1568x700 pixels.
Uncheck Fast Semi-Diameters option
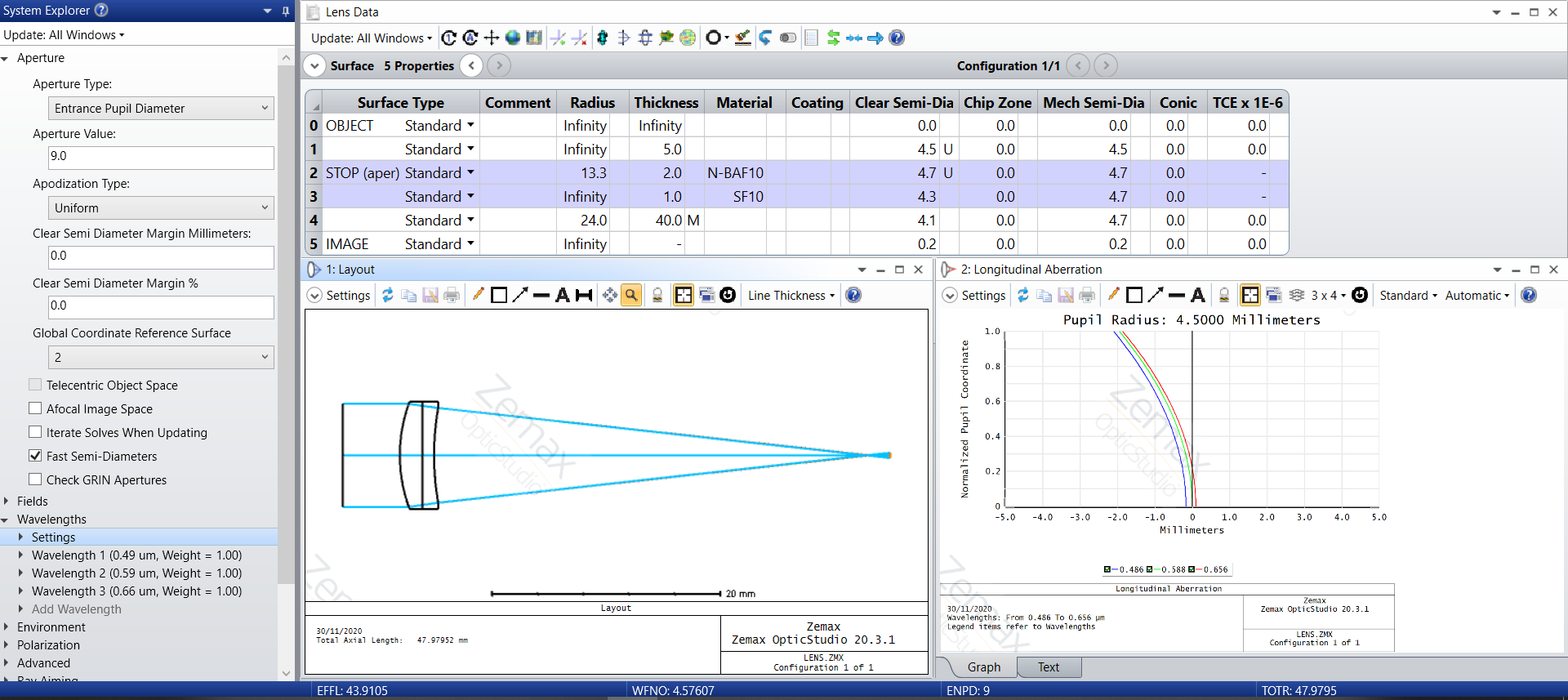(x=35, y=456)
